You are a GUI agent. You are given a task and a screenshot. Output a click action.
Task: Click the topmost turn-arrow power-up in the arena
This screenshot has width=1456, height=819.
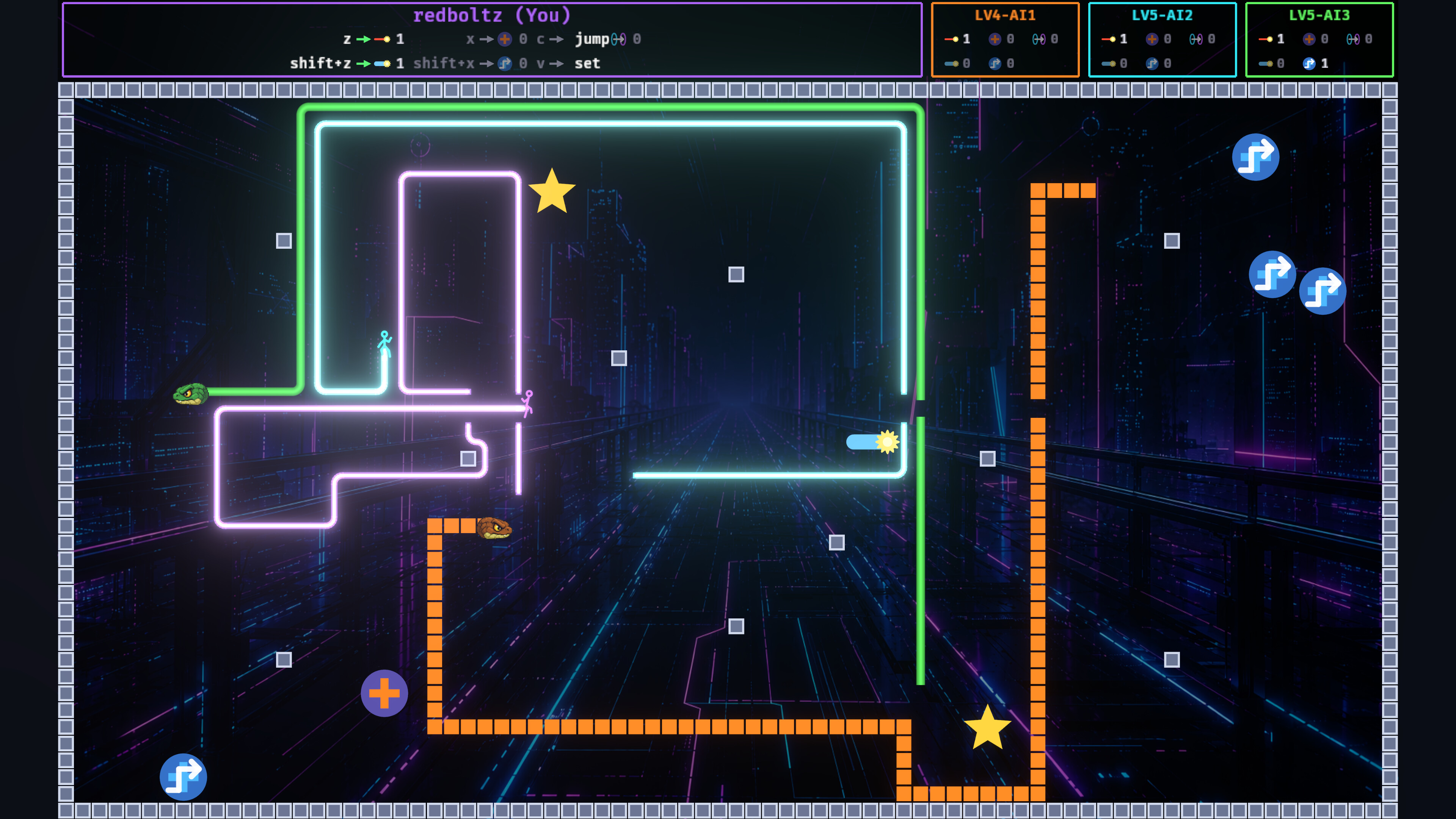click(x=1256, y=157)
